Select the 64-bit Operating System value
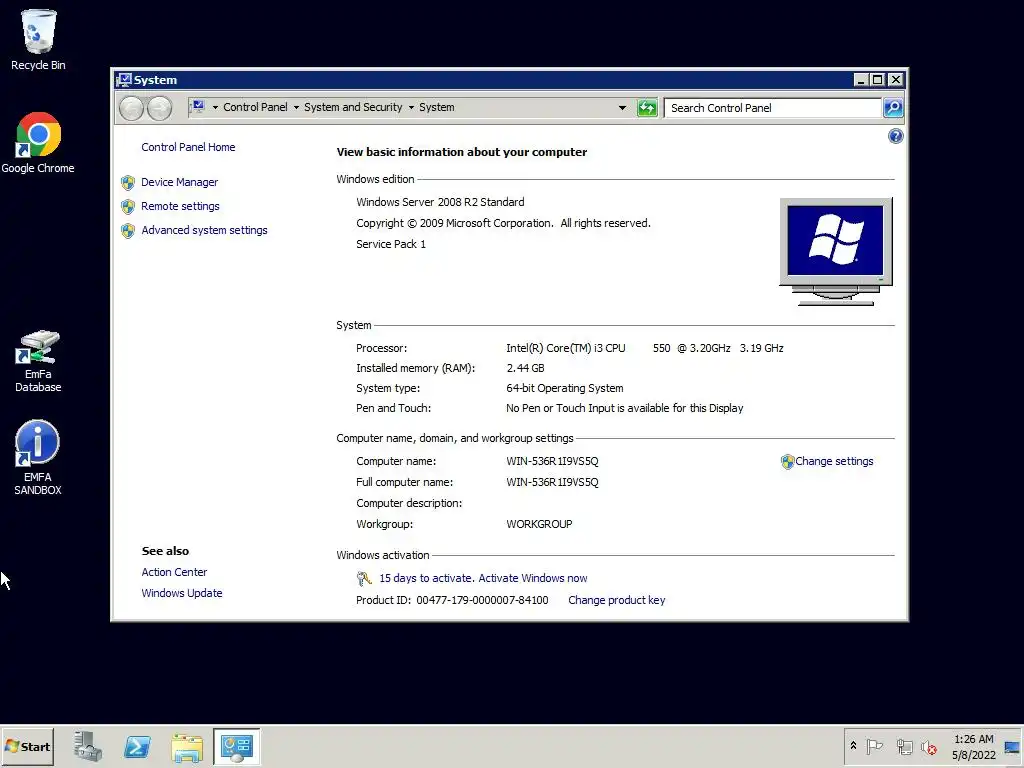The height and width of the screenshot is (768, 1024). (x=564, y=389)
